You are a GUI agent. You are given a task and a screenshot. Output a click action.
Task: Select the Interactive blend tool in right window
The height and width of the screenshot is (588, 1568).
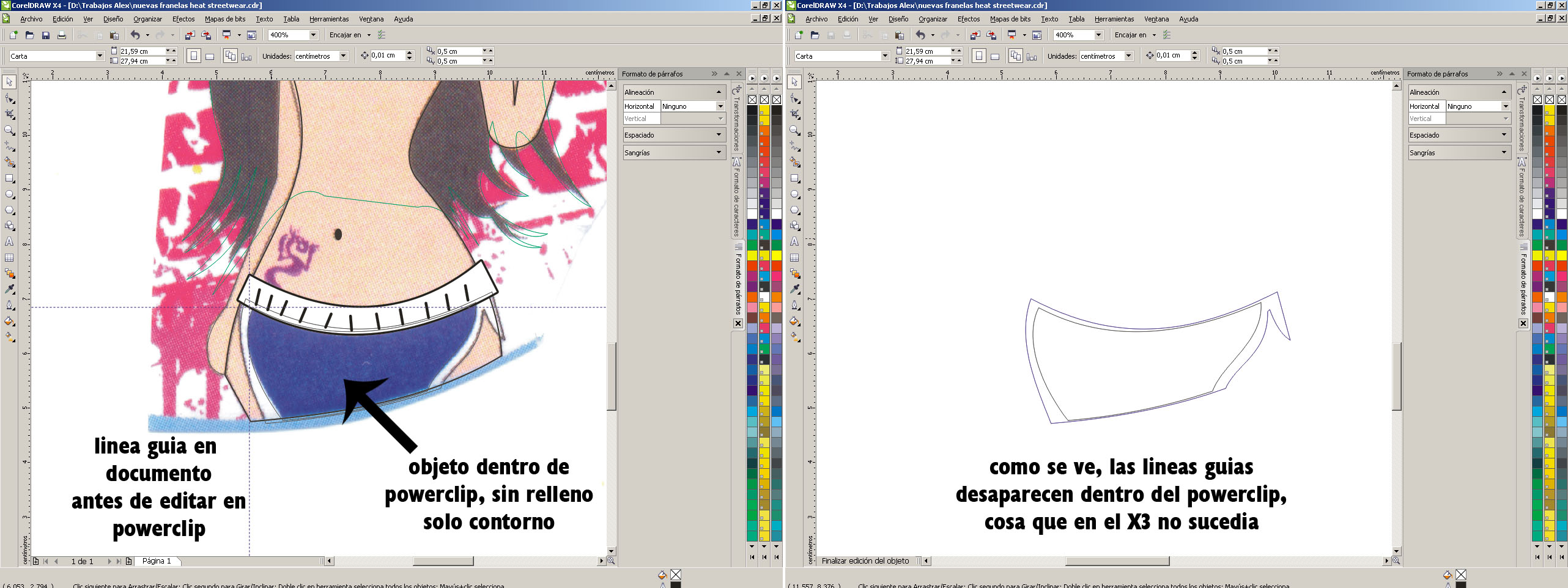click(794, 273)
